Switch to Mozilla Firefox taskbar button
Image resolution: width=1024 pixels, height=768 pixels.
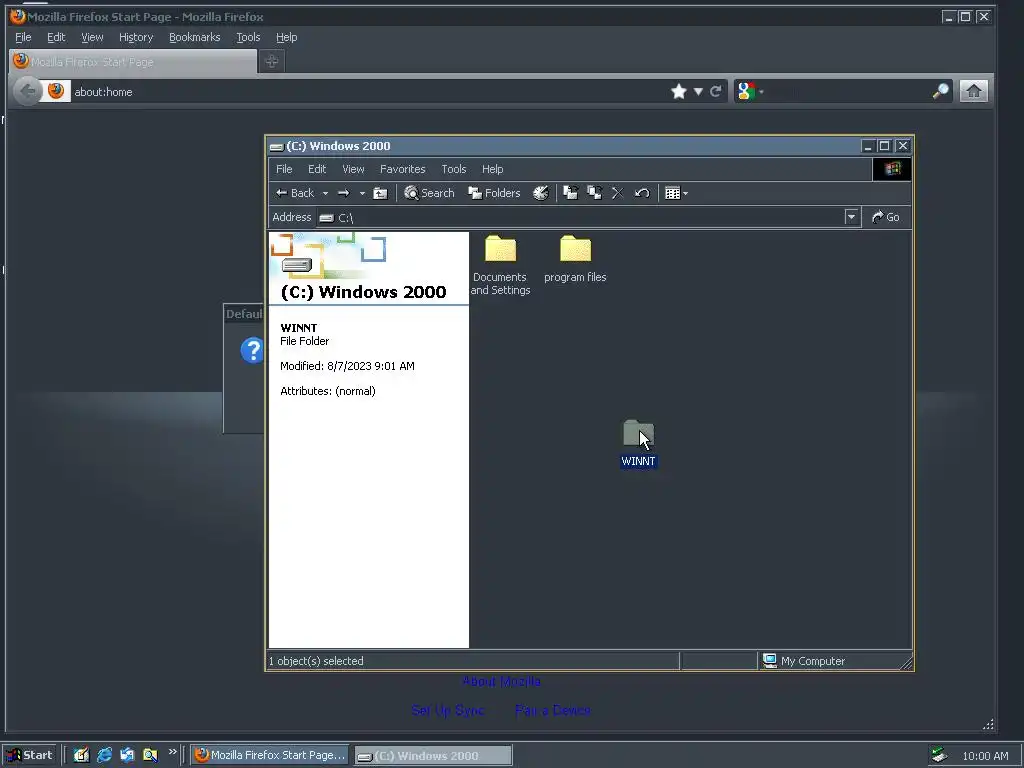click(x=270, y=756)
